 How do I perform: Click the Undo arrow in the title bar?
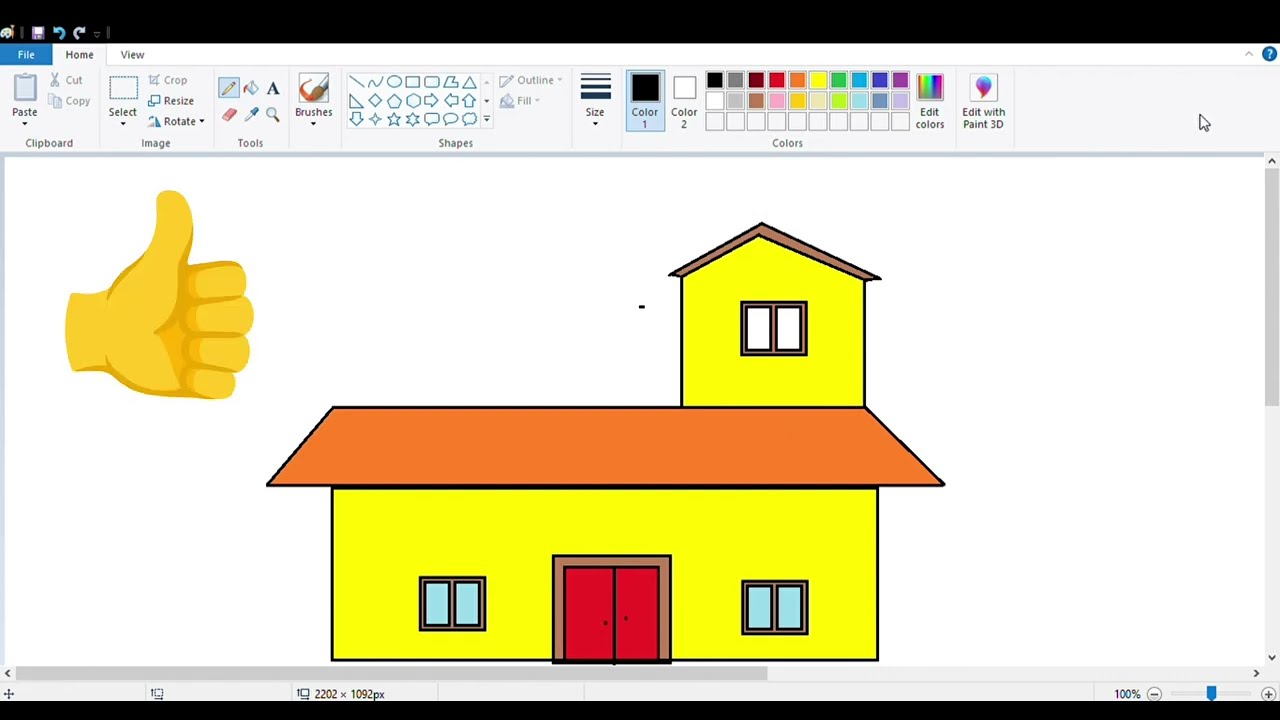pyautogui.click(x=59, y=32)
